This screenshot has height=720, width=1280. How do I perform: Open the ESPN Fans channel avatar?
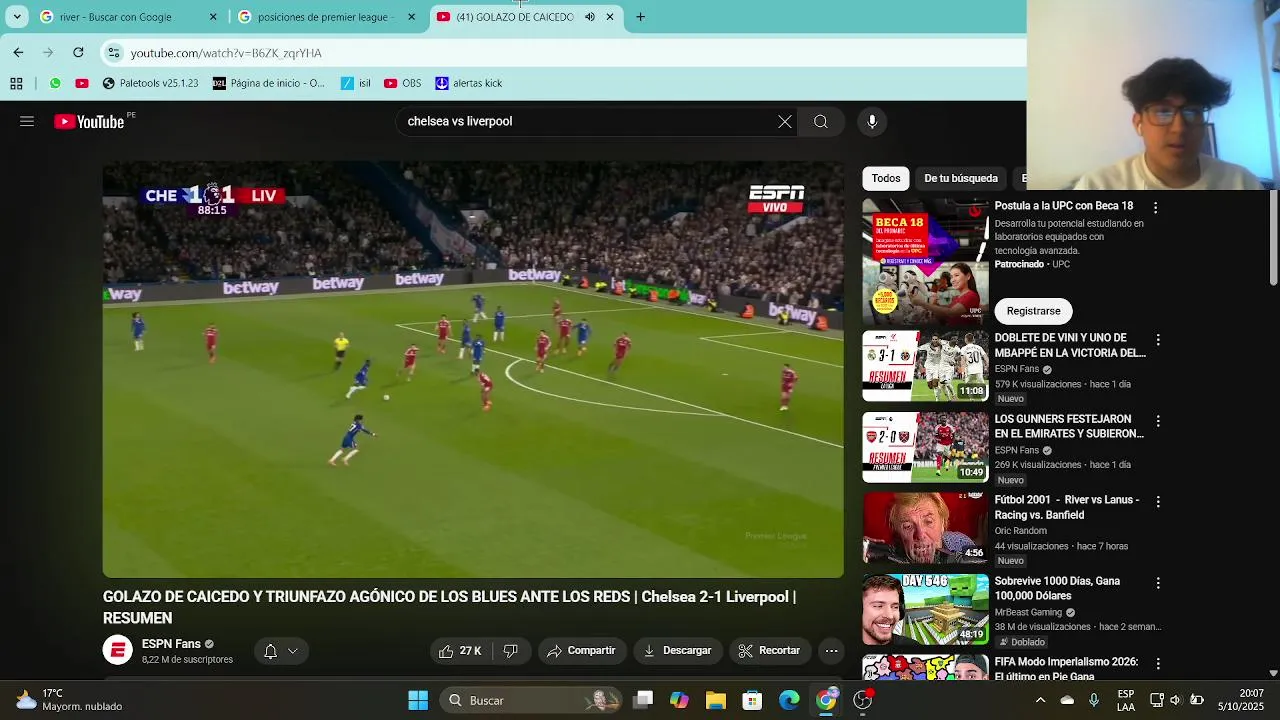[x=118, y=651]
